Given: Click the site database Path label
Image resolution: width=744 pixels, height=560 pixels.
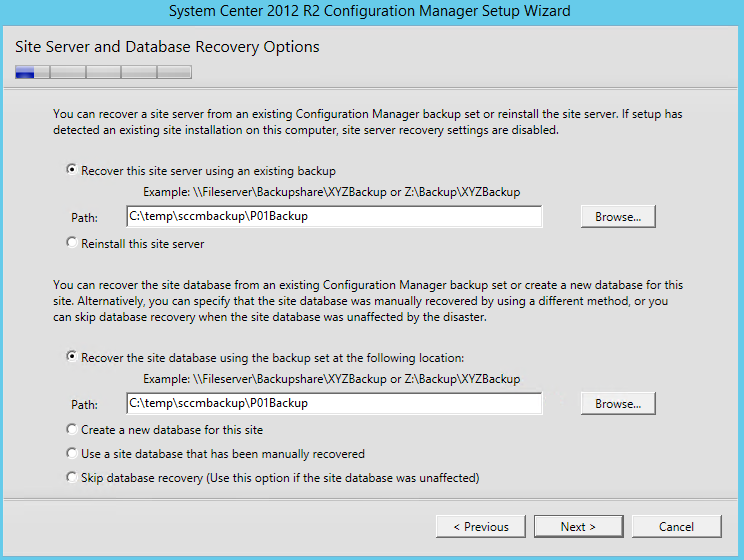Looking at the screenshot, I should [x=84, y=405].
